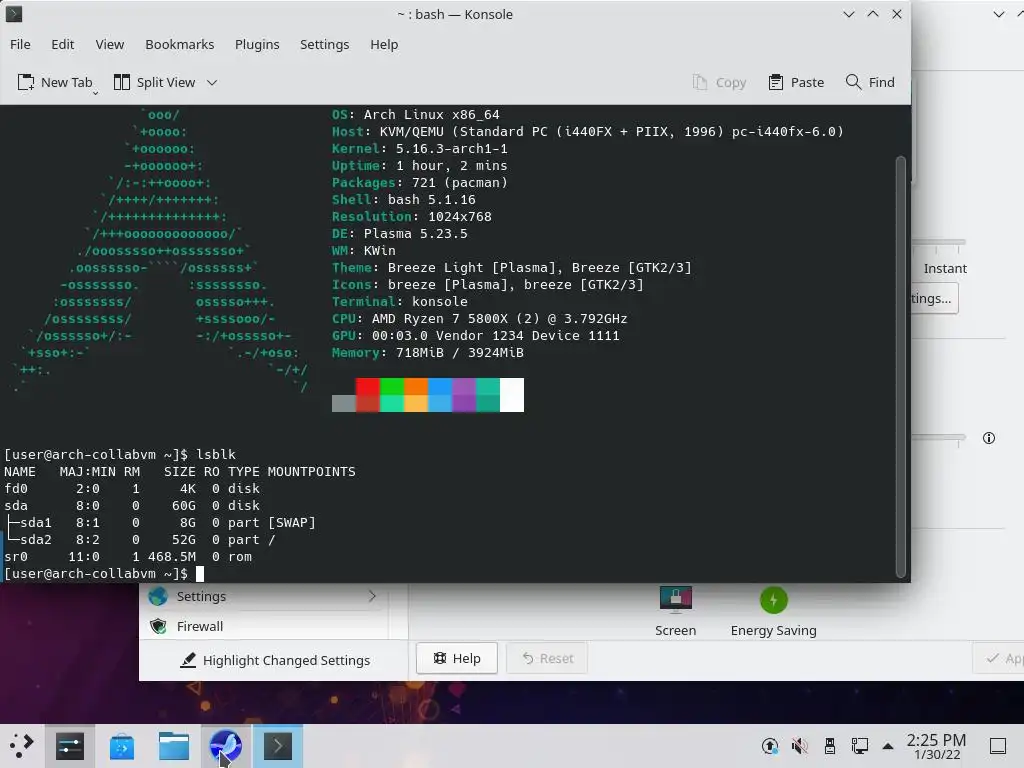Open Dolphin file manager from taskbar
Viewport: 1024px width, 768px height.
tap(174, 746)
